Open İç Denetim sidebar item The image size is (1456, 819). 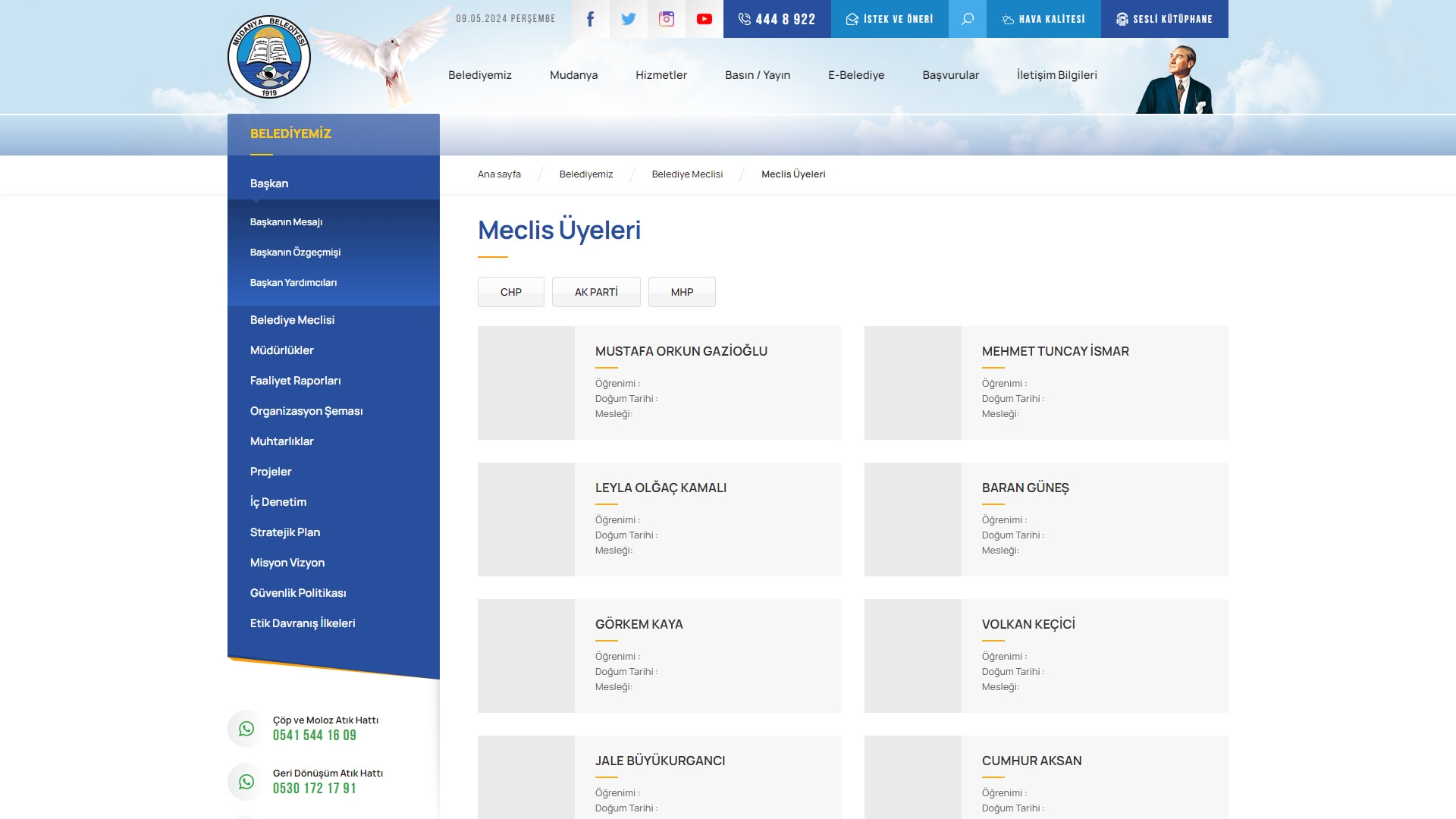[278, 502]
